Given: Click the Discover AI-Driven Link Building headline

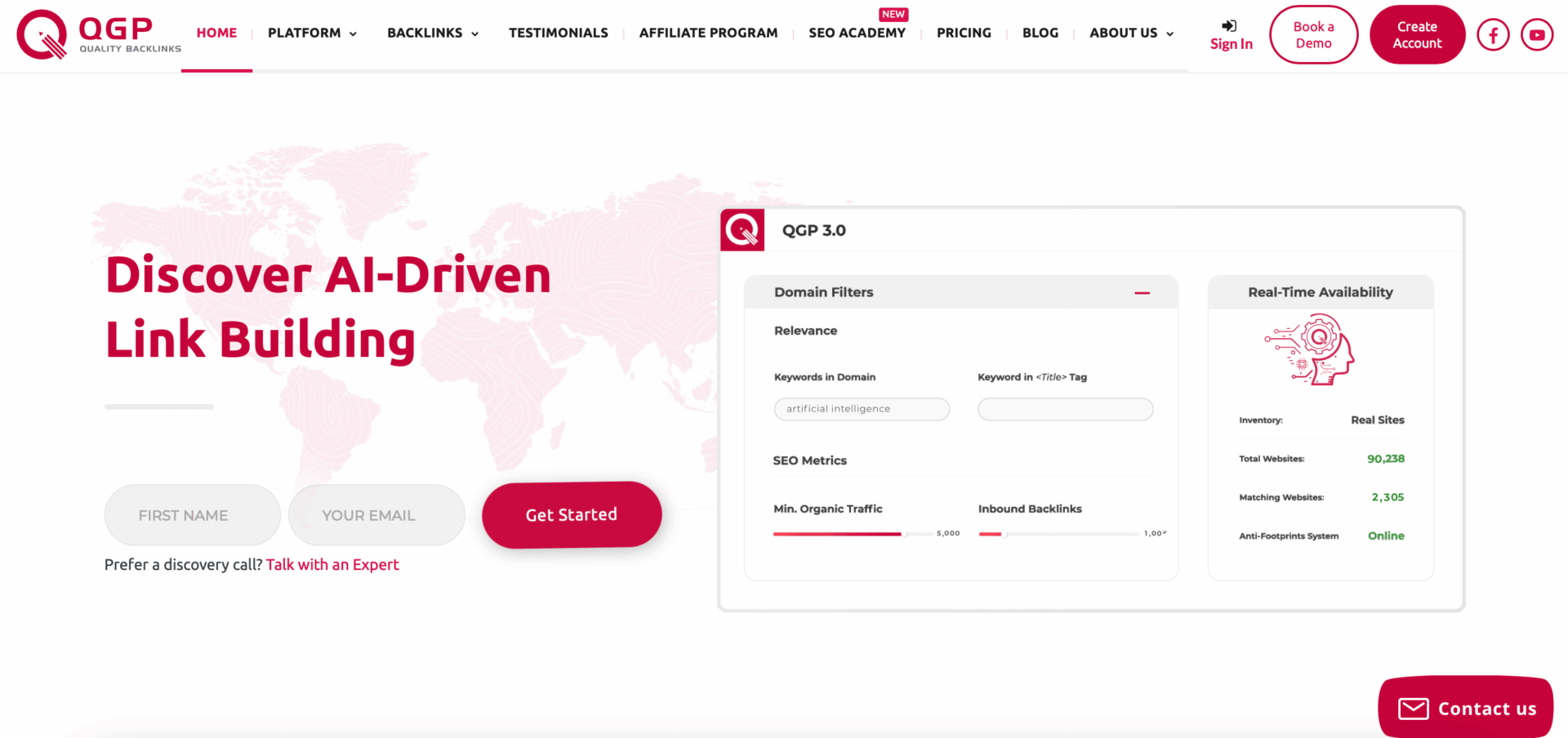Looking at the screenshot, I should [x=328, y=307].
